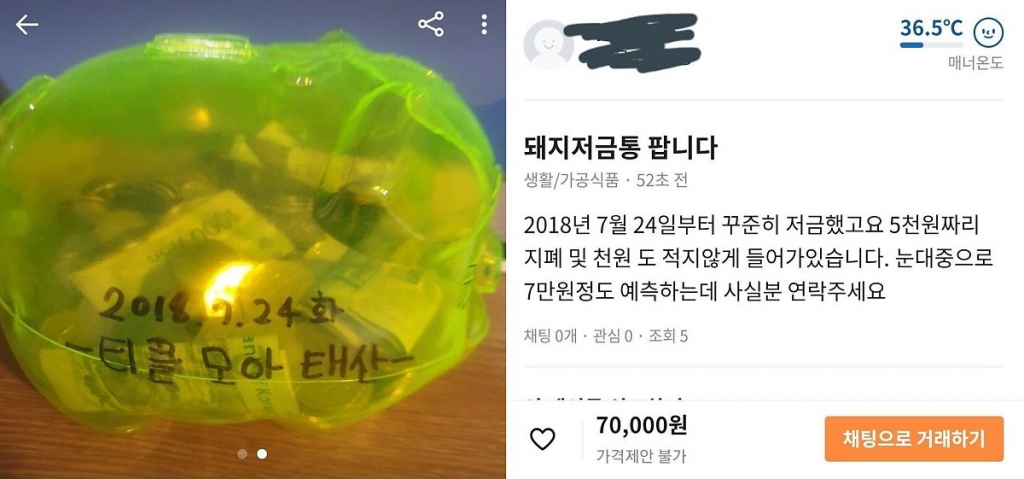The width and height of the screenshot is (1024, 479).
Task: Click the blacked-out seller name
Action: point(632,42)
